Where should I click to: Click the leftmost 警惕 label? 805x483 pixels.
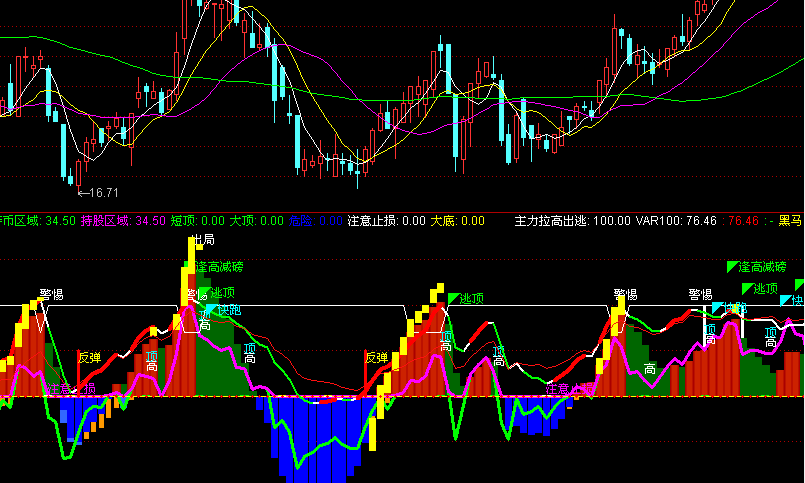click(x=51, y=295)
